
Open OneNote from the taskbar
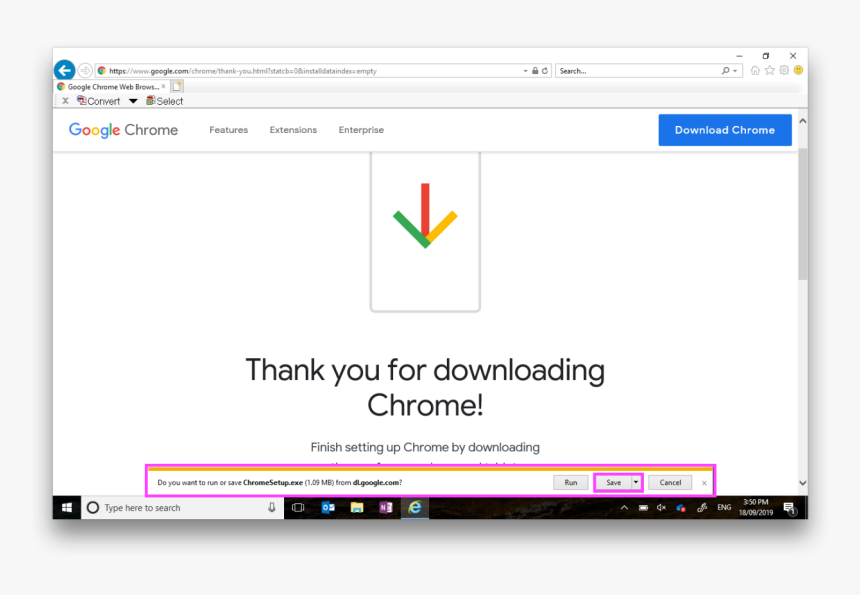click(386, 508)
